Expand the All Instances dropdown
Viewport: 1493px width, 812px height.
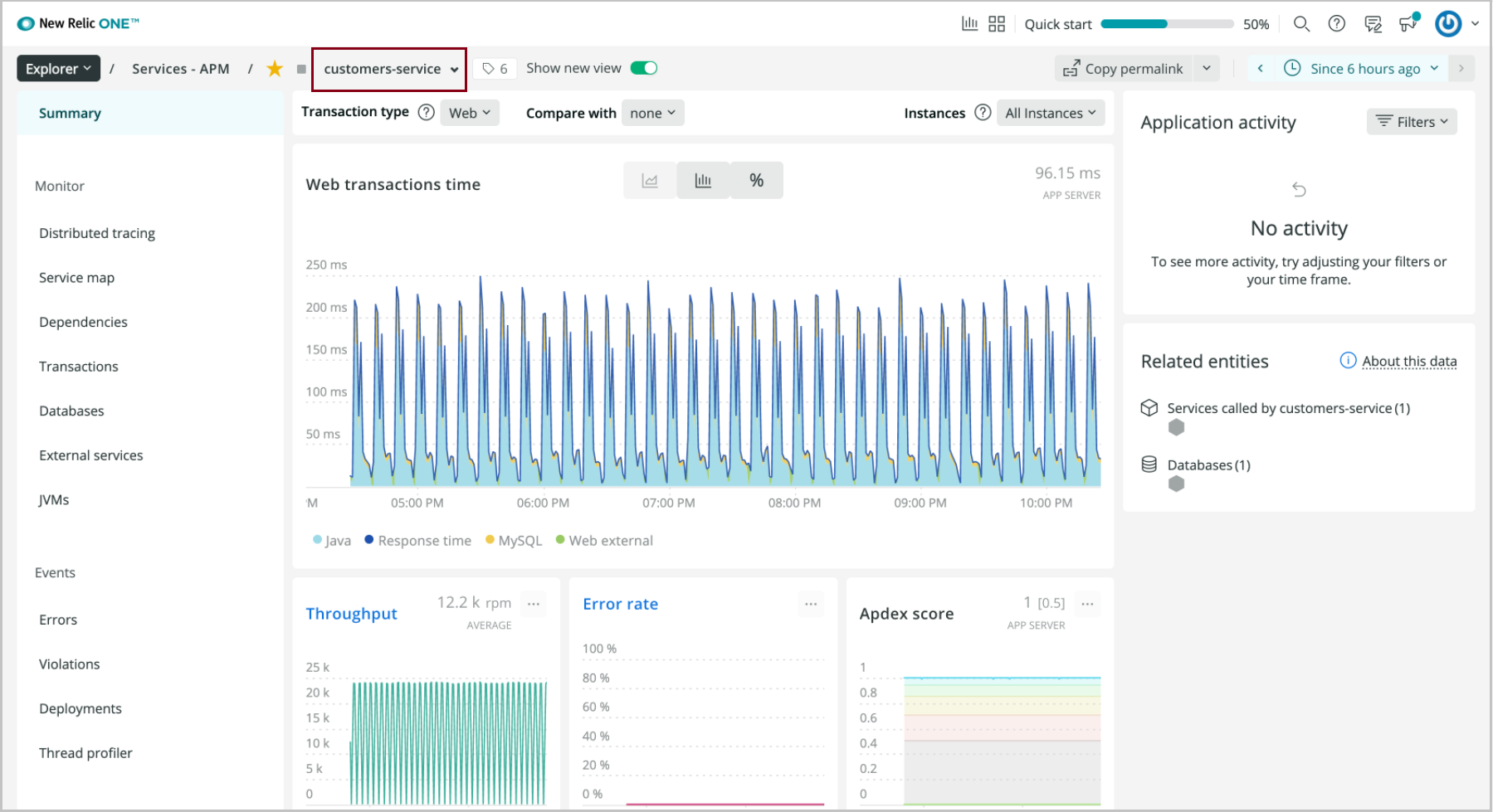tap(1050, 113)
